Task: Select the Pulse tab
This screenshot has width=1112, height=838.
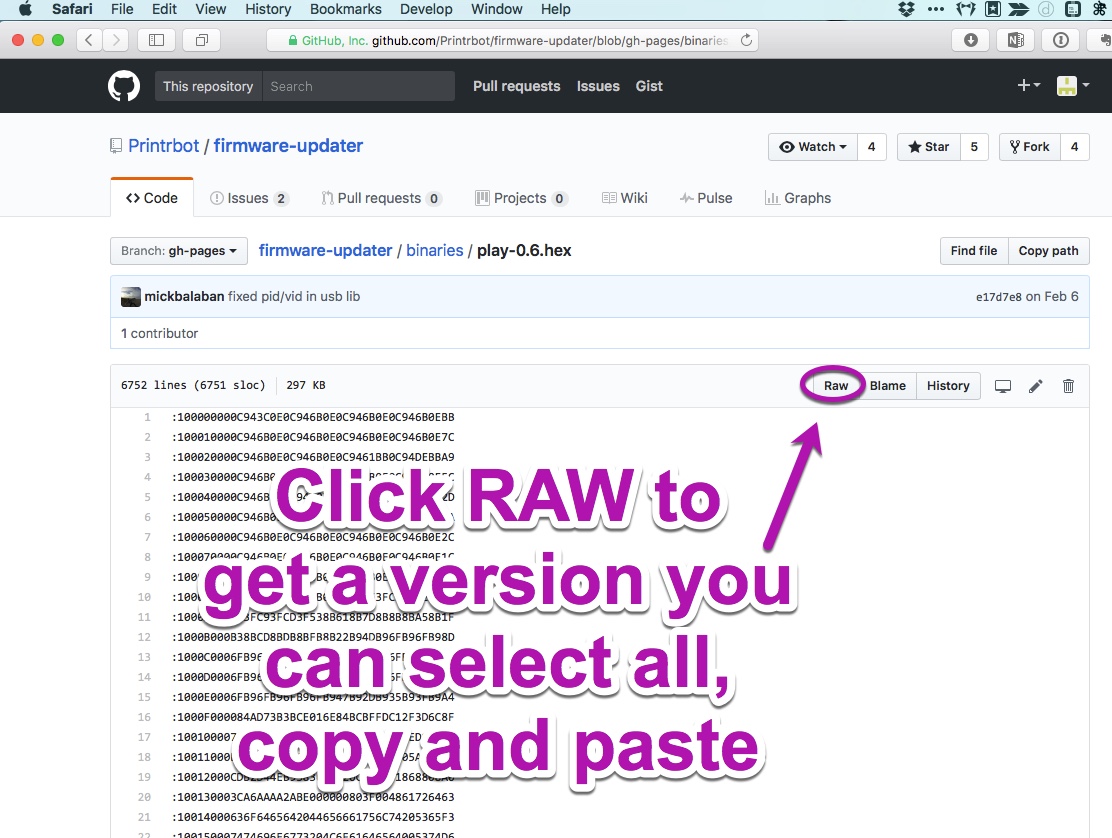Action: (706, 198)
